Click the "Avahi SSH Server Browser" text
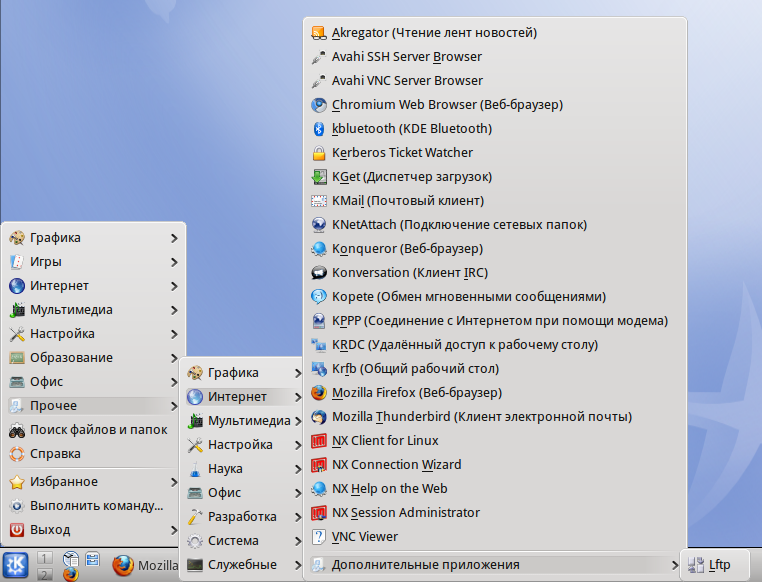Screen dimensions: 762x582 click(x=407, y=57)
